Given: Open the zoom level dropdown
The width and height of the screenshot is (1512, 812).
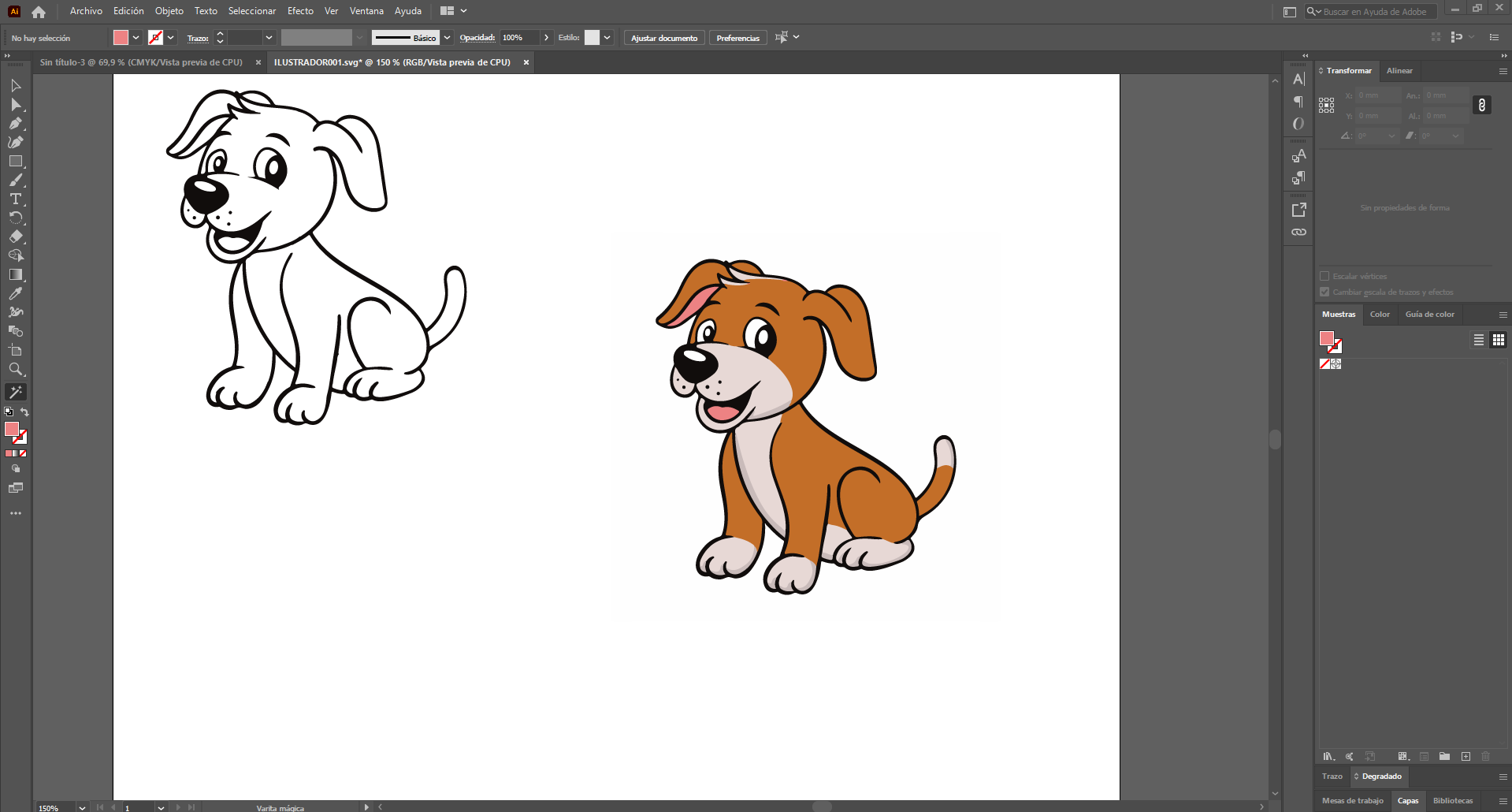Looking at the screenshot, I should click(x=82, y=807).
